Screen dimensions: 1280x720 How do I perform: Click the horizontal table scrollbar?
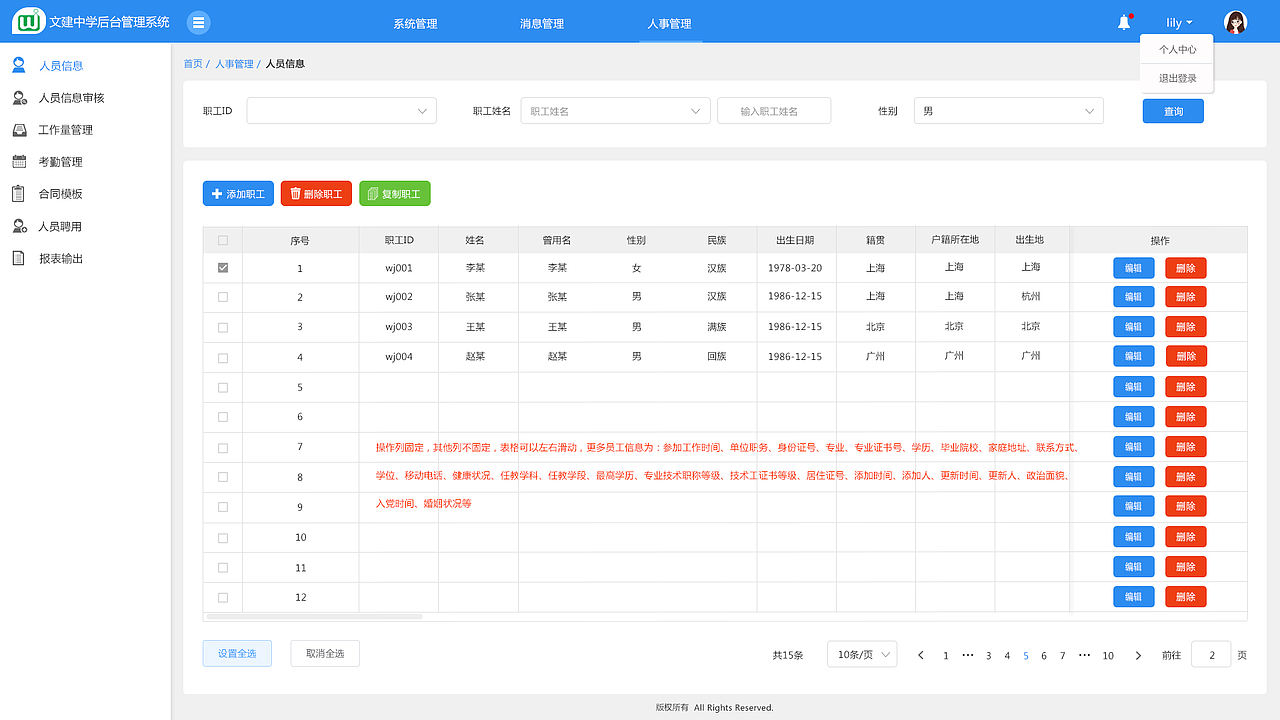[x=315, y=616]
